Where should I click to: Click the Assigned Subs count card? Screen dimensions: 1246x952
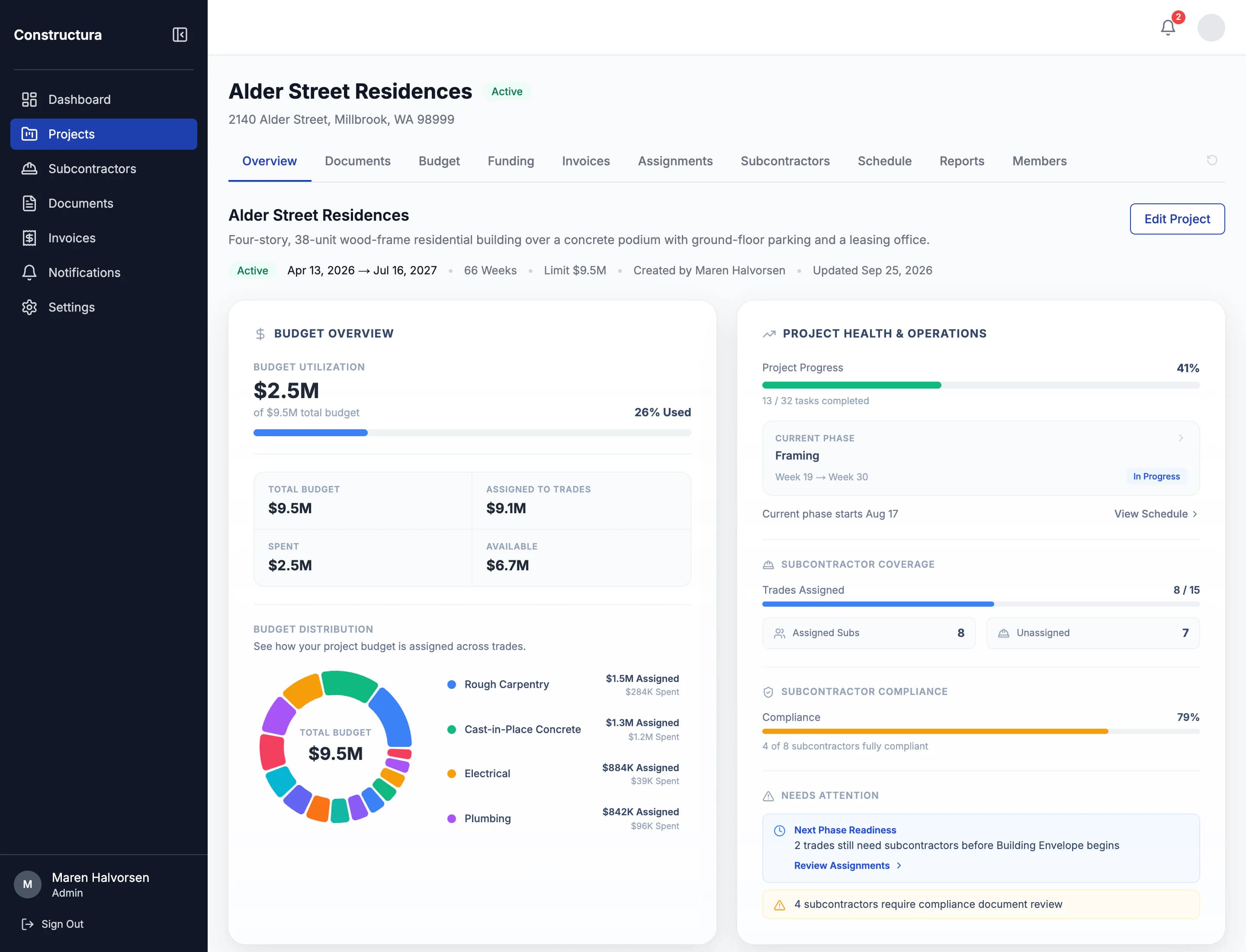[x=869, y=633]
